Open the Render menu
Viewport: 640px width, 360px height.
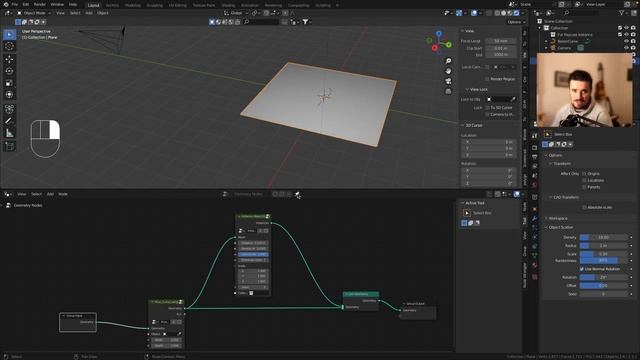point(40,4)
